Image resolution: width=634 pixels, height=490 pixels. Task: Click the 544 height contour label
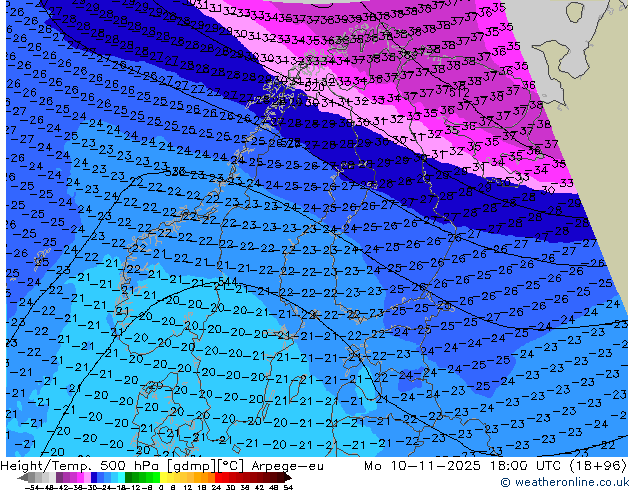227,281
